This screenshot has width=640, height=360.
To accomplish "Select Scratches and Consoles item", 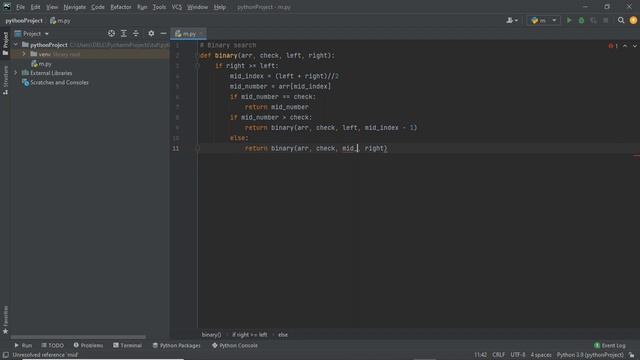I will (55, 82).
